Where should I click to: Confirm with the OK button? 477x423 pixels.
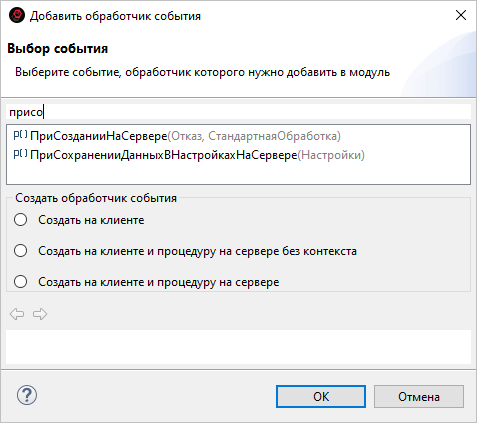[321, 397]
